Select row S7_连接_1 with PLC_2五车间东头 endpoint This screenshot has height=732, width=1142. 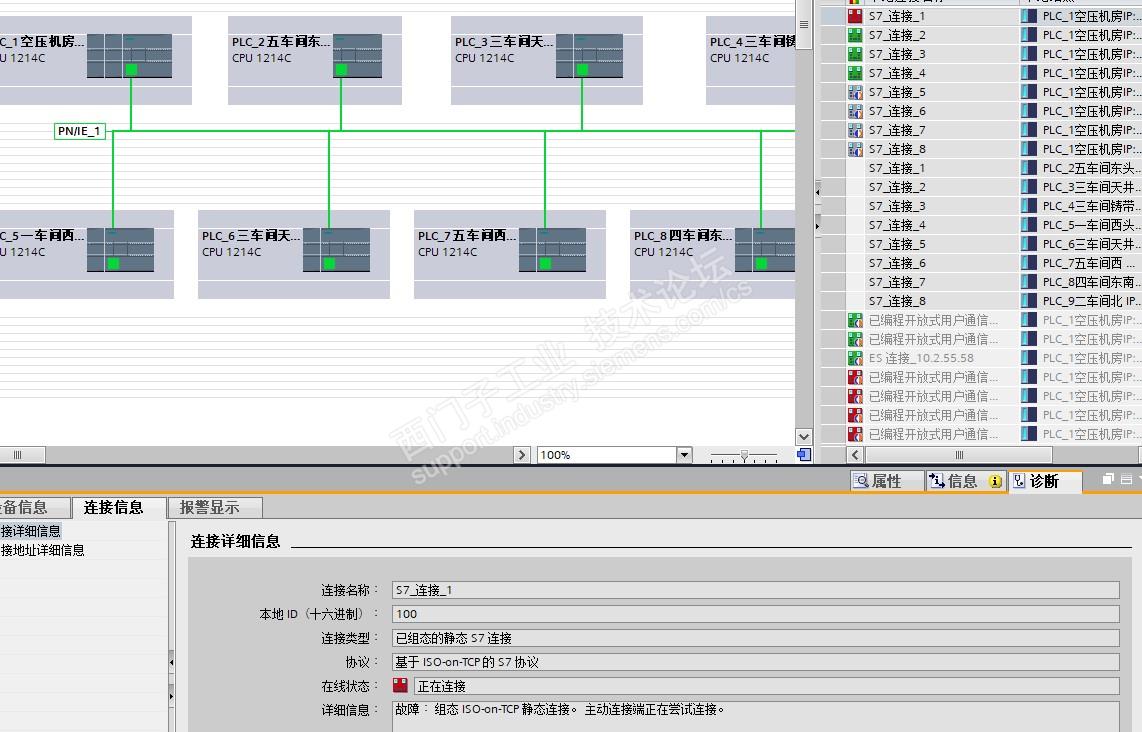click(x=981, y=168)
